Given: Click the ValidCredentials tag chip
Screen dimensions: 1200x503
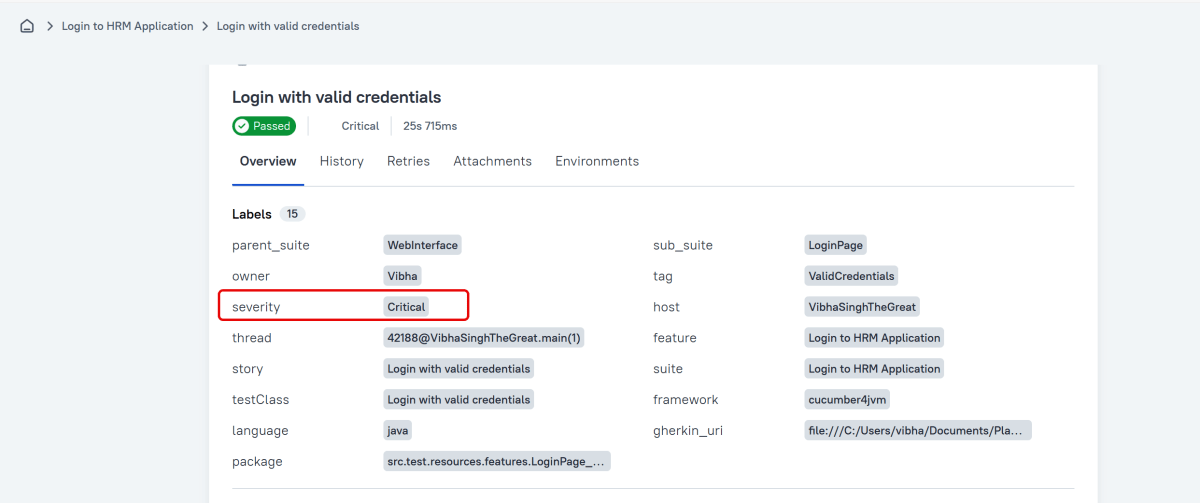Looking at the screenshot, I should tap(851, 276).
